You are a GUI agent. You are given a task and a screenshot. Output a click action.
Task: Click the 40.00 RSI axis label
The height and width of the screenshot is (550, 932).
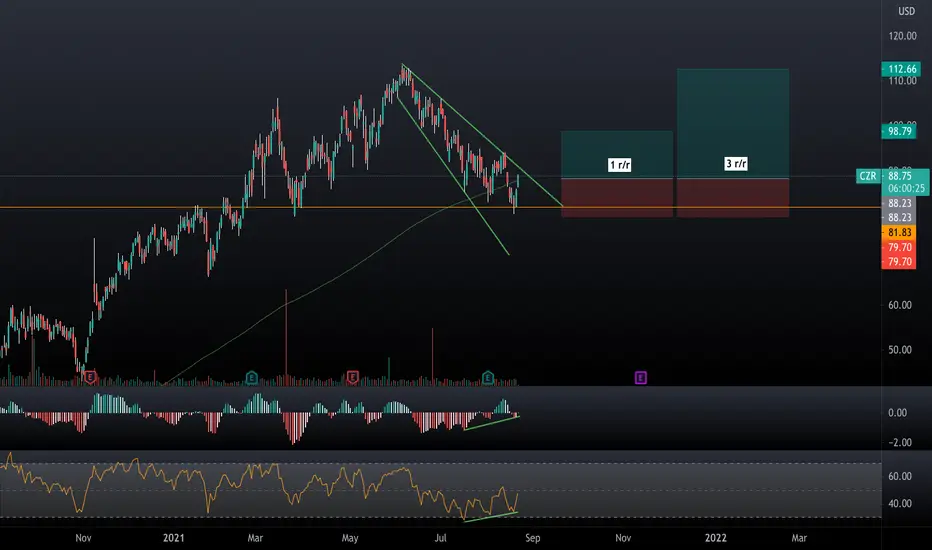900,504
